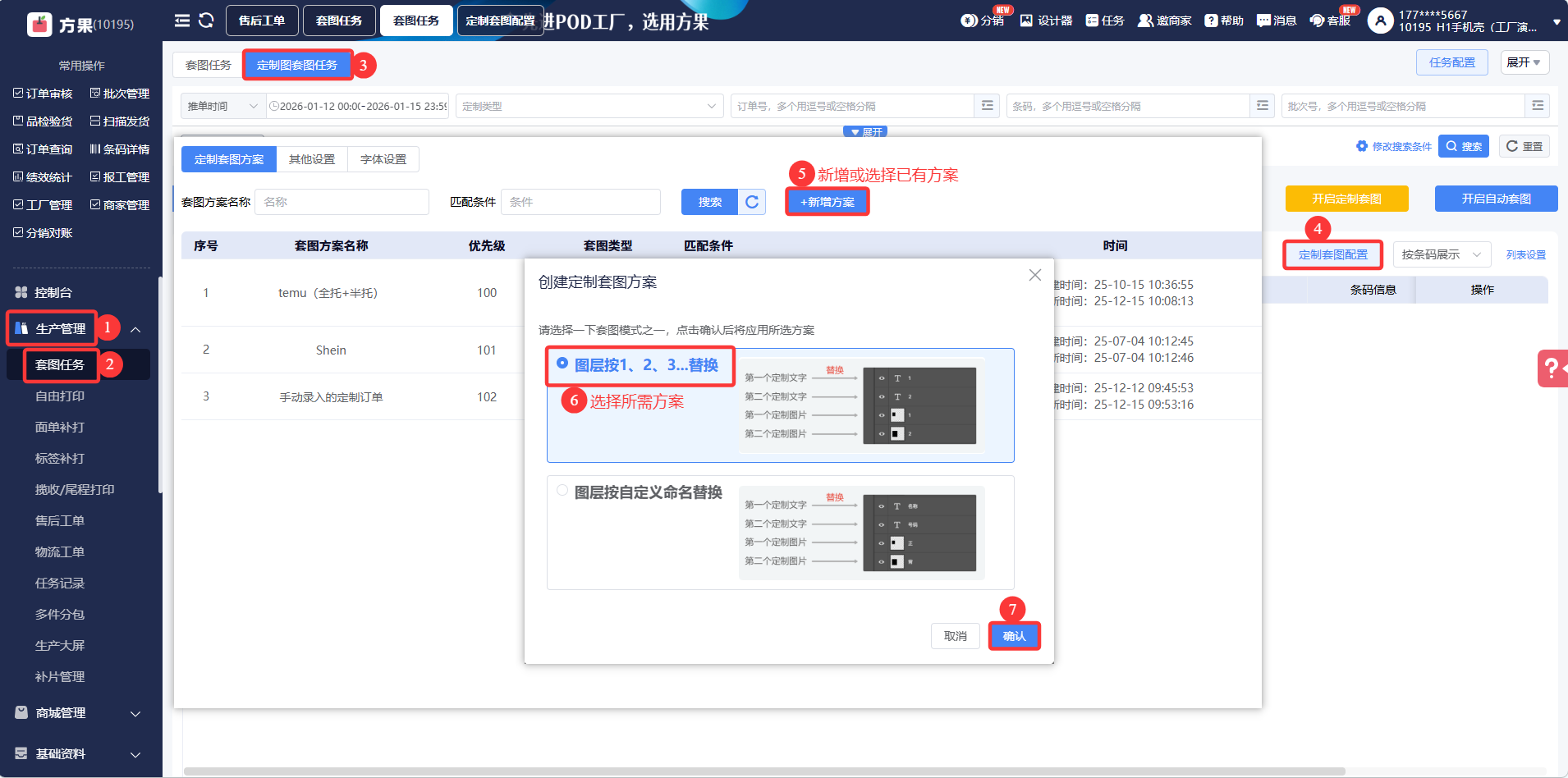Switch to the 其他设置 tab
The width and height of the screenshot is (1568, 778).
point(312,159)
